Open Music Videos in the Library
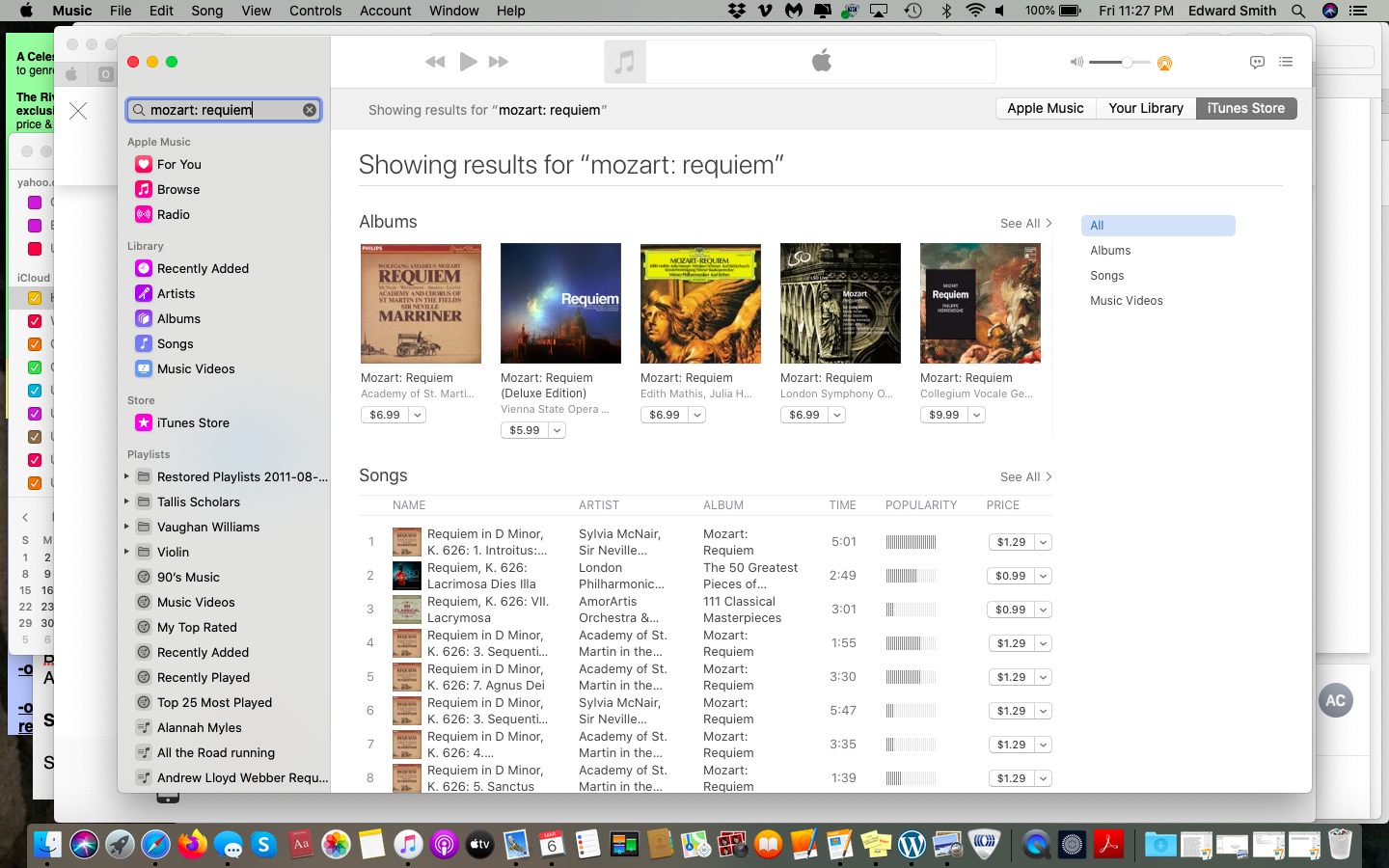Image resolution: width=1389 pixels, height=868 pixels. pyautogui.click(x=196, y=369)
